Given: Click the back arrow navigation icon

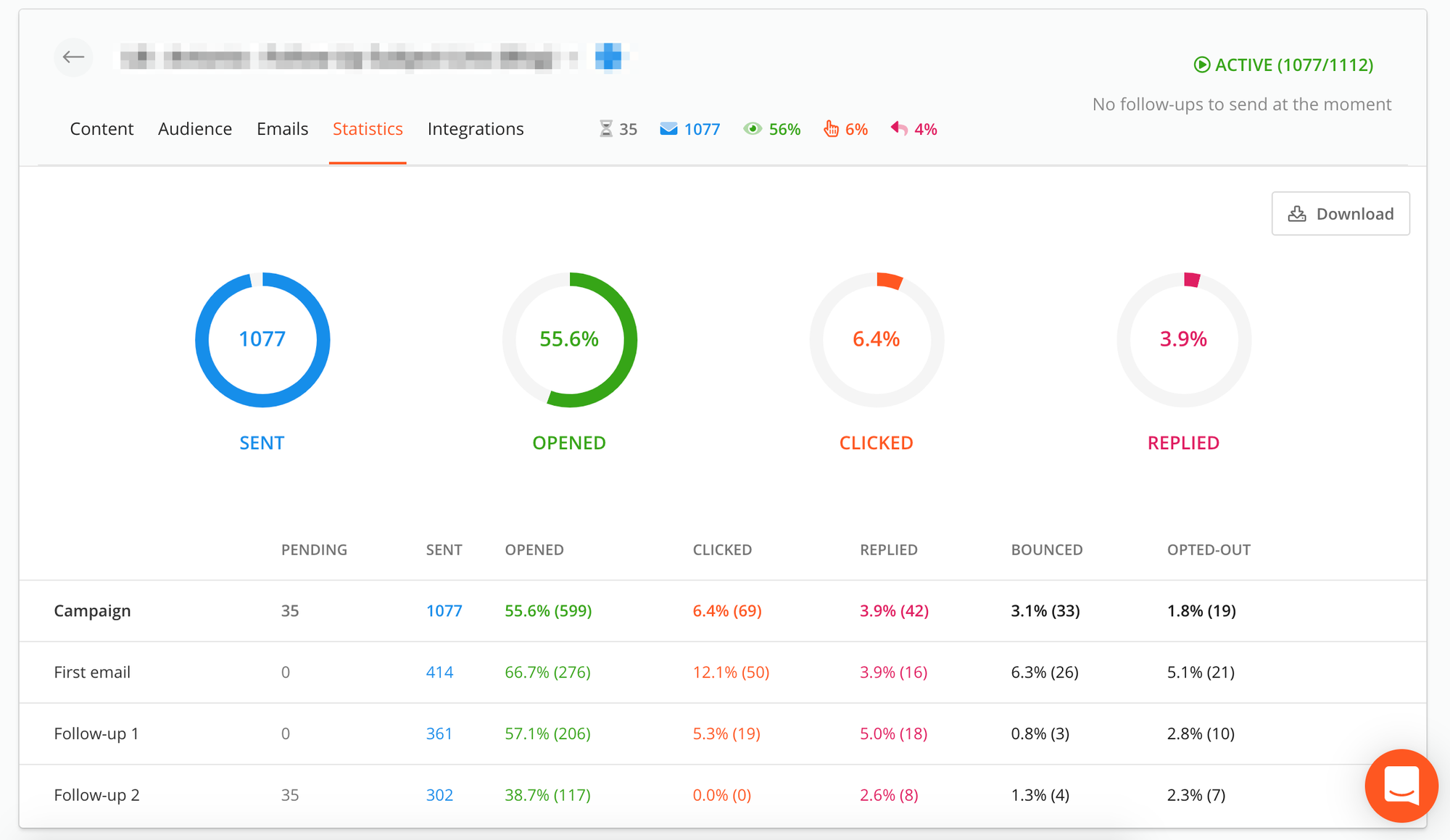Looking at the screenshot, I should coord(74,58).
